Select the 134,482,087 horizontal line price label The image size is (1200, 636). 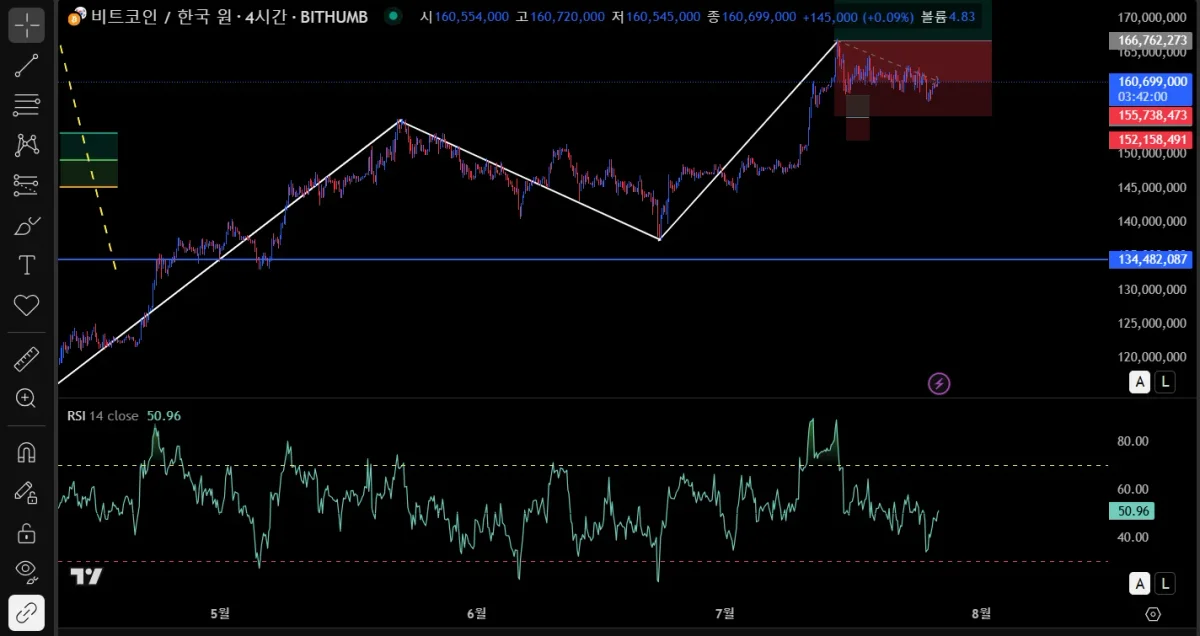tap(1150, 260)
